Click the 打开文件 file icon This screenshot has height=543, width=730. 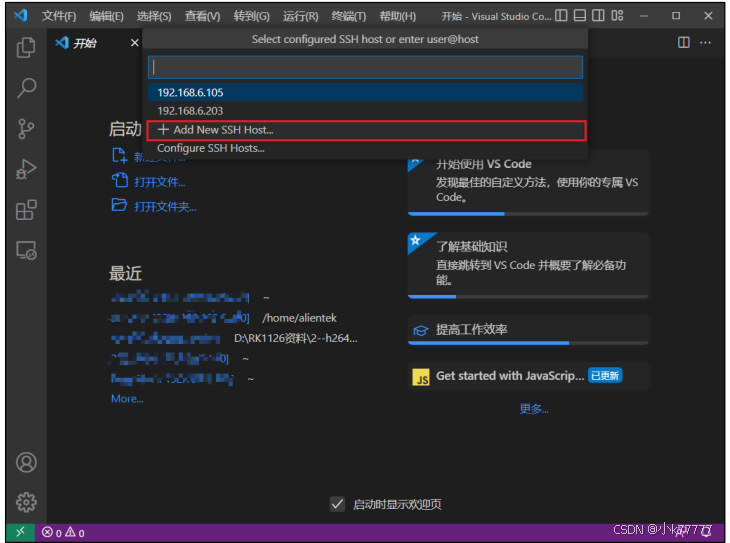(120, 180)
